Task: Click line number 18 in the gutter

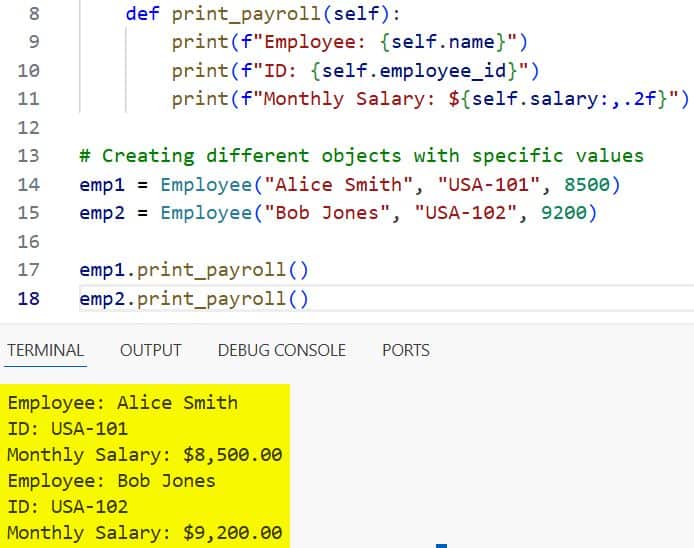Action: (x=29, y=299)
